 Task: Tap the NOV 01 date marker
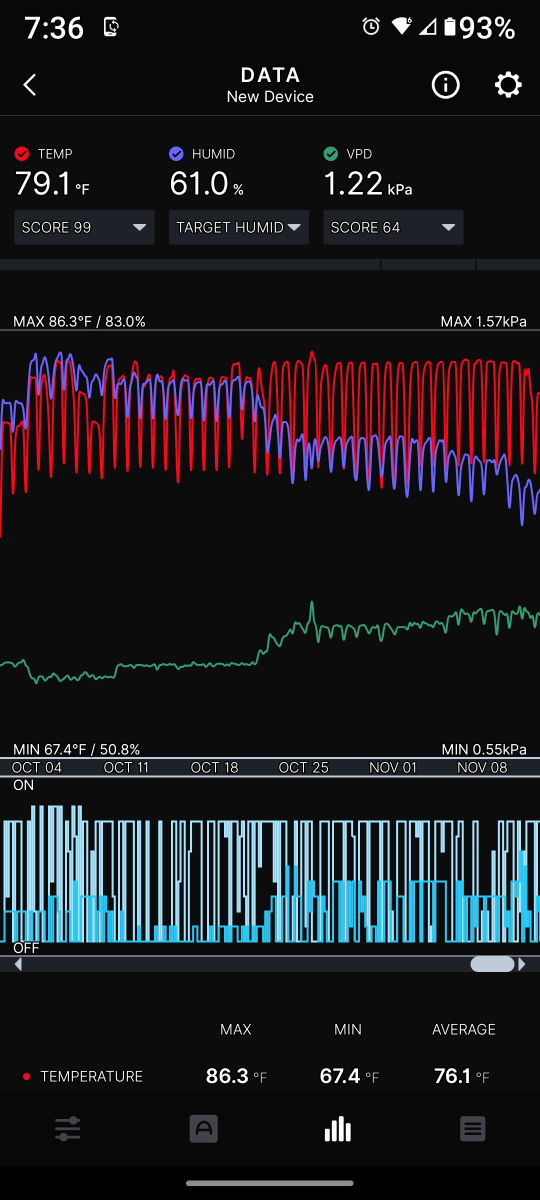click(x=392, y=768)
